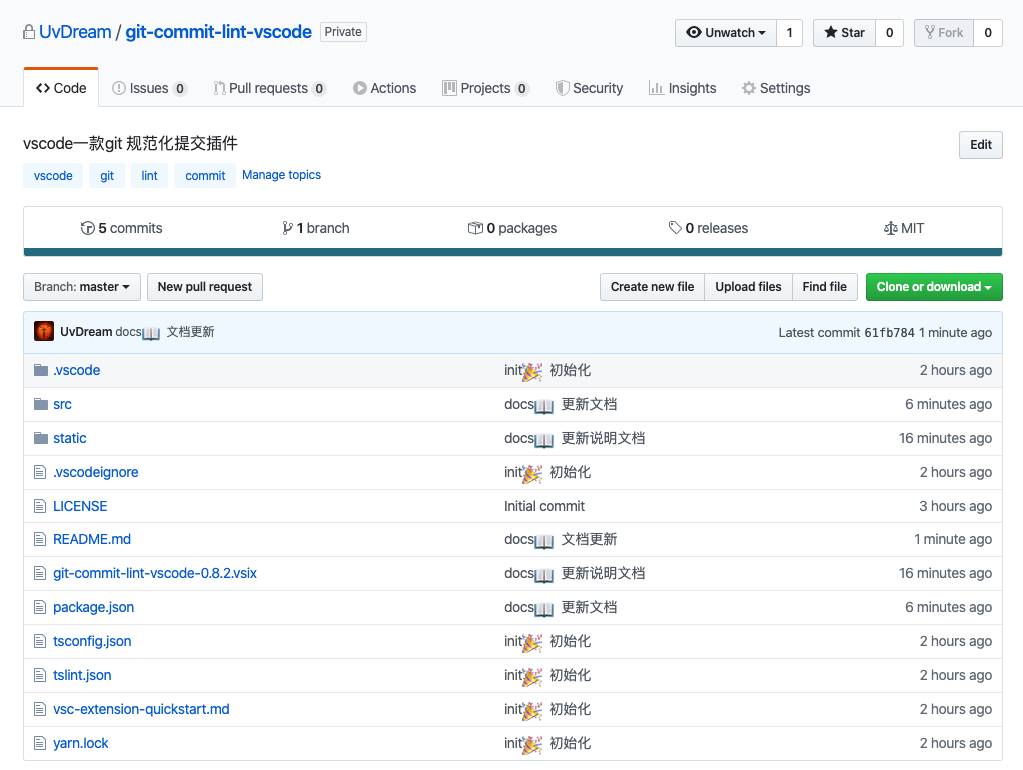Click the package.json file icon
The width and height of the screenshot is (1023, 770).
tap(40, 607)
